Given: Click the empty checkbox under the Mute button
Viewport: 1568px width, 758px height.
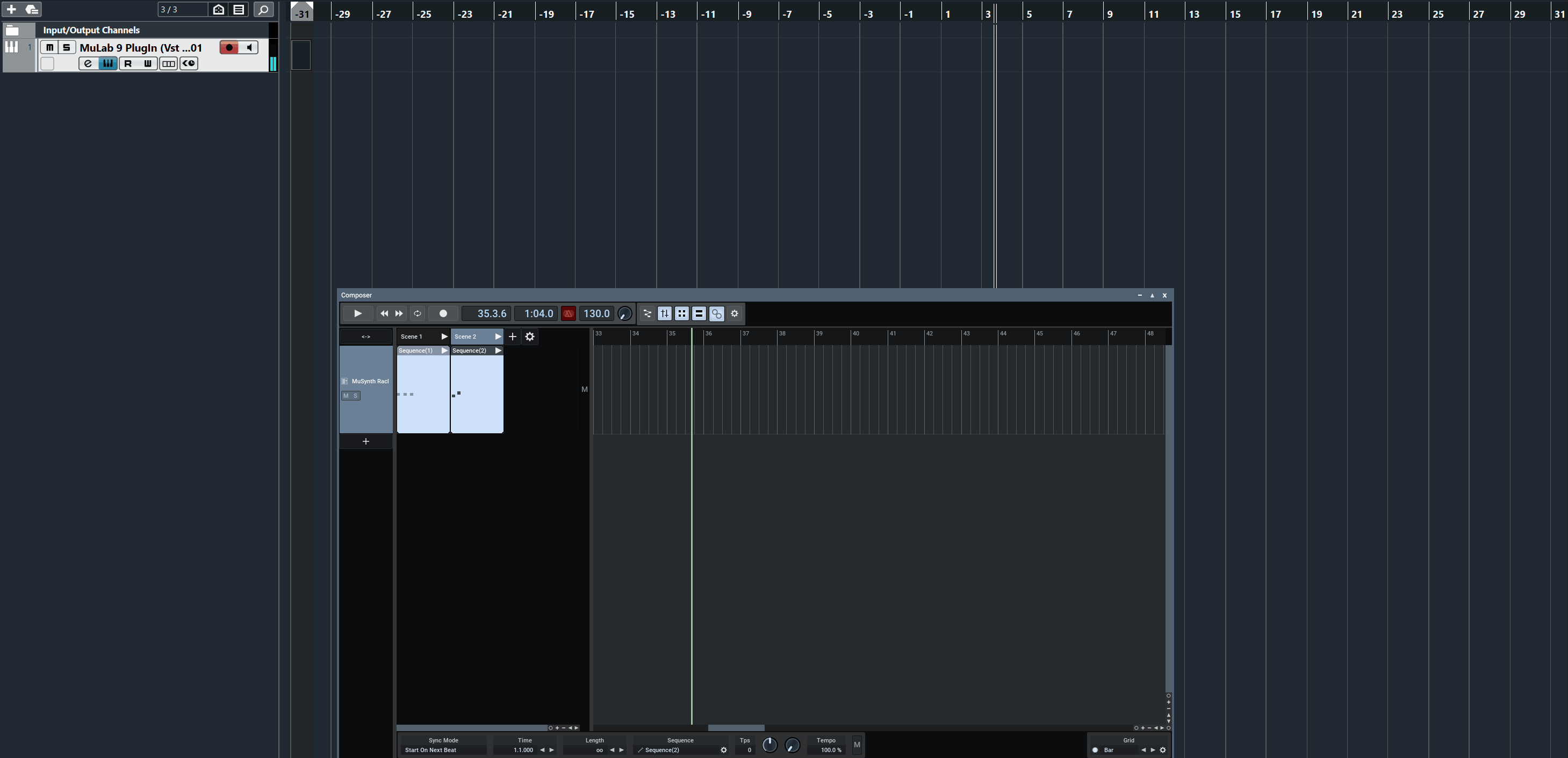Looking at the screenshot, I should tap(47, 64).
